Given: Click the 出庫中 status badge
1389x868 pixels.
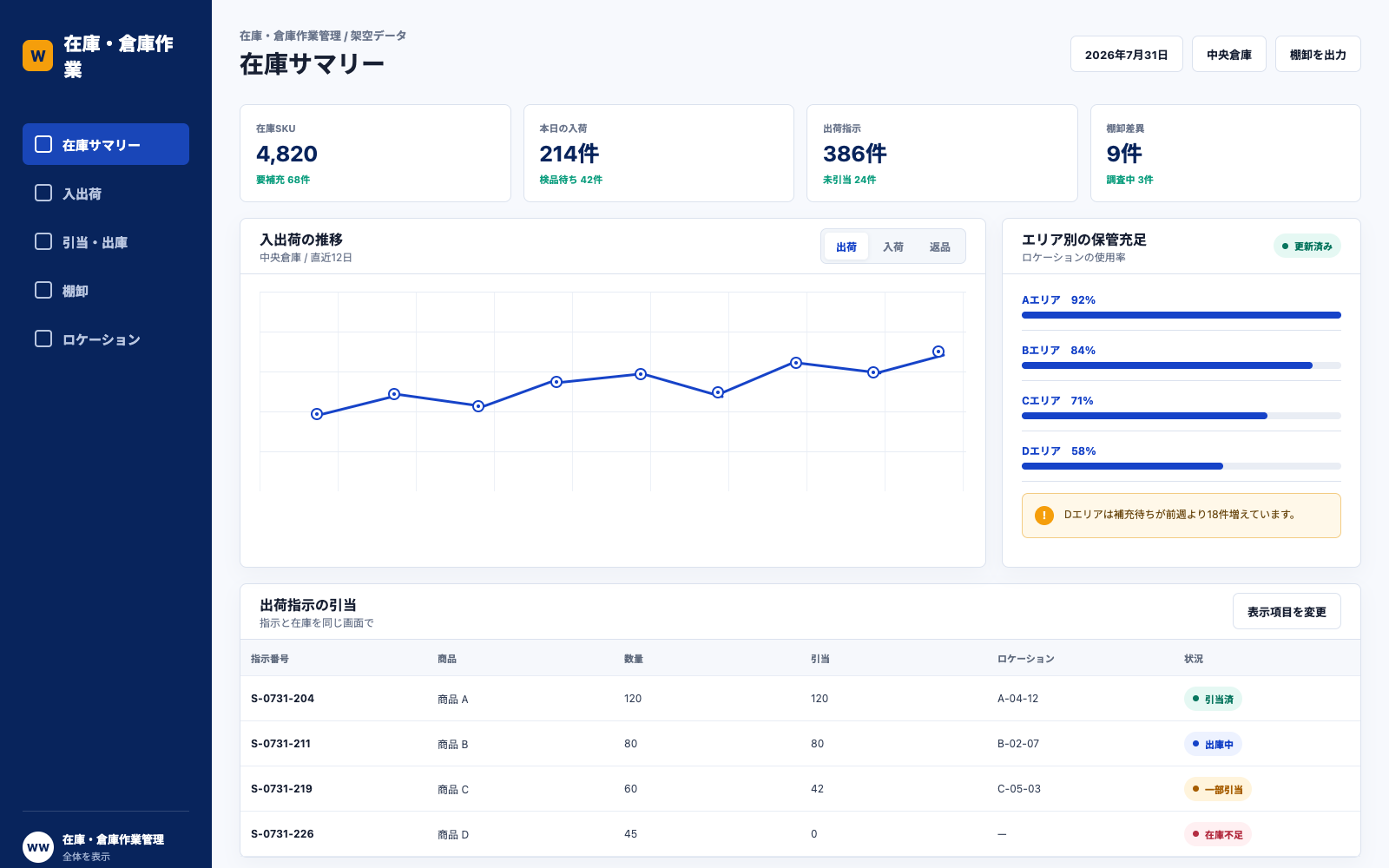Looking at the screenshot, I should click(1213, 744).
